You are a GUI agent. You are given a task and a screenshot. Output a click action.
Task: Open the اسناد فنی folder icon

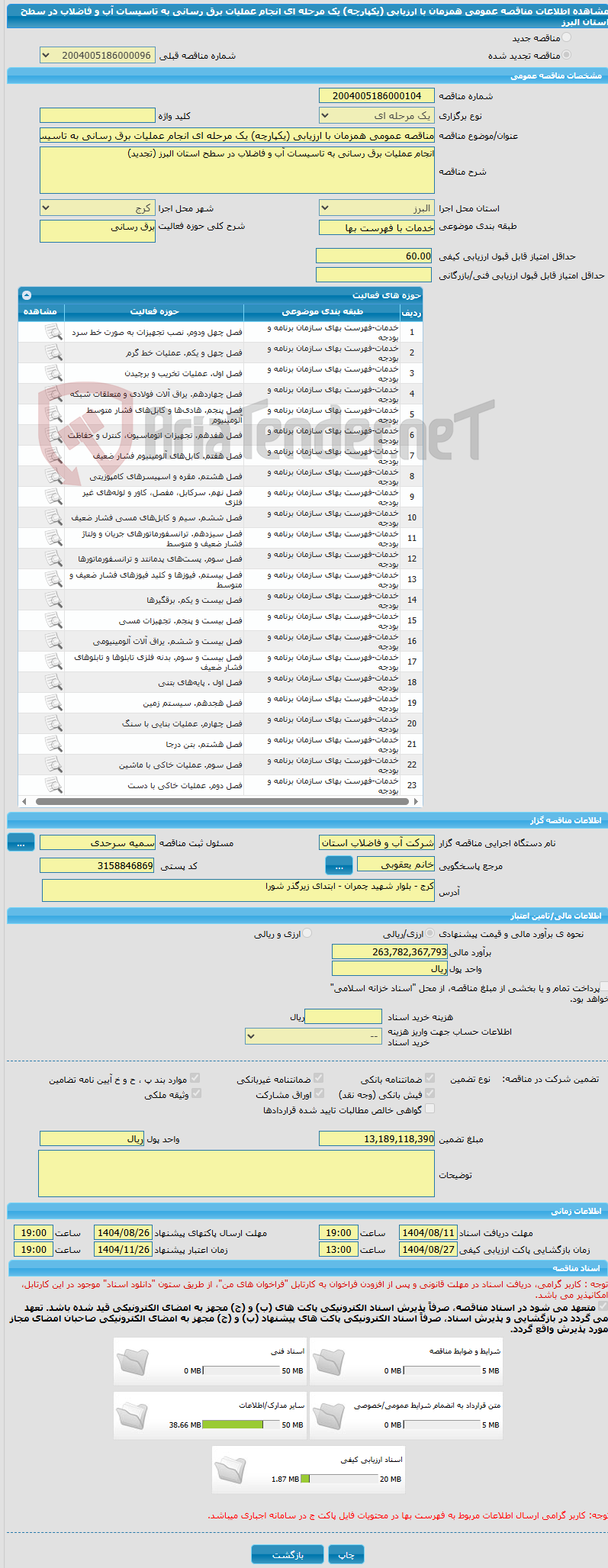click(133, 1362)
